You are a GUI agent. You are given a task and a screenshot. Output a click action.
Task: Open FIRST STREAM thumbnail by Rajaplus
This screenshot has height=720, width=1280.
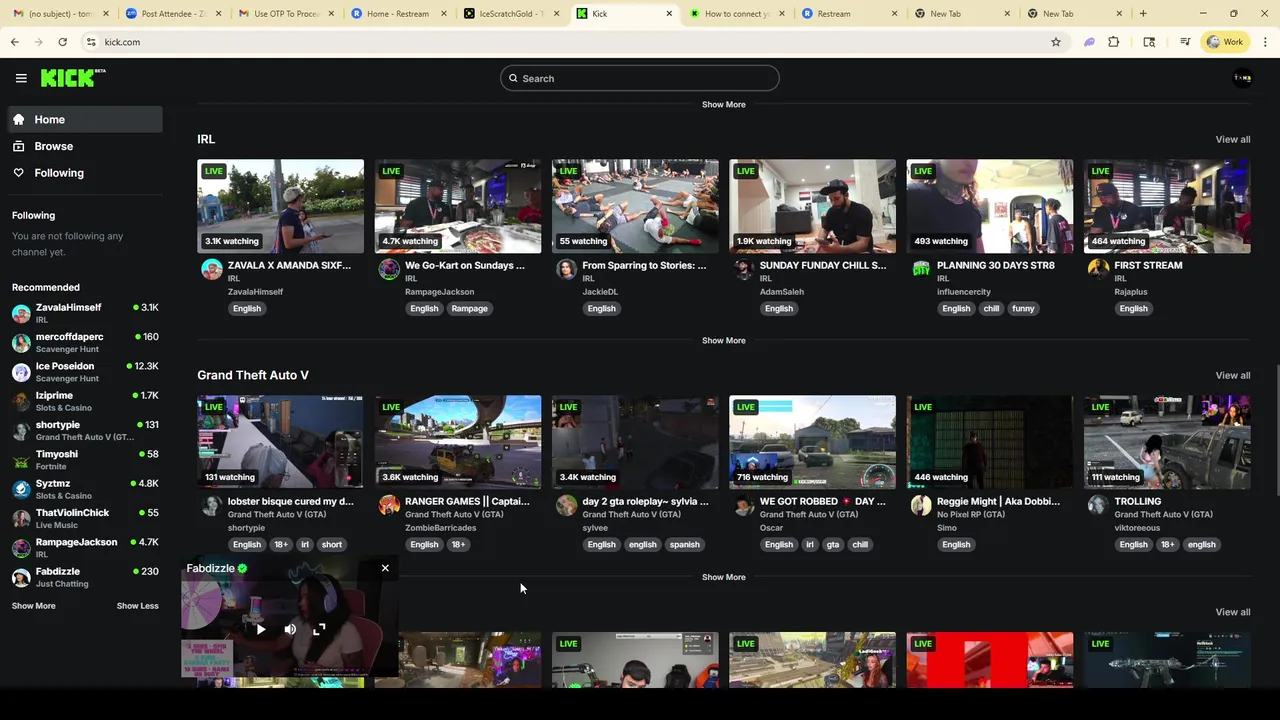tap(1167, 206)
